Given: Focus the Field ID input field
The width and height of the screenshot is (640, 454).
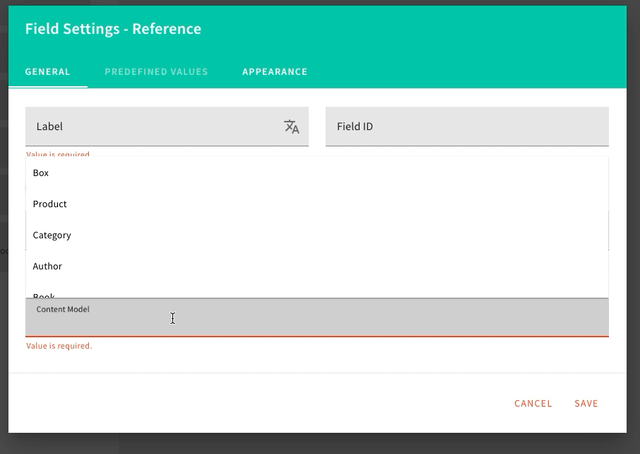Looking at the screenshot, I should (467, 127).
